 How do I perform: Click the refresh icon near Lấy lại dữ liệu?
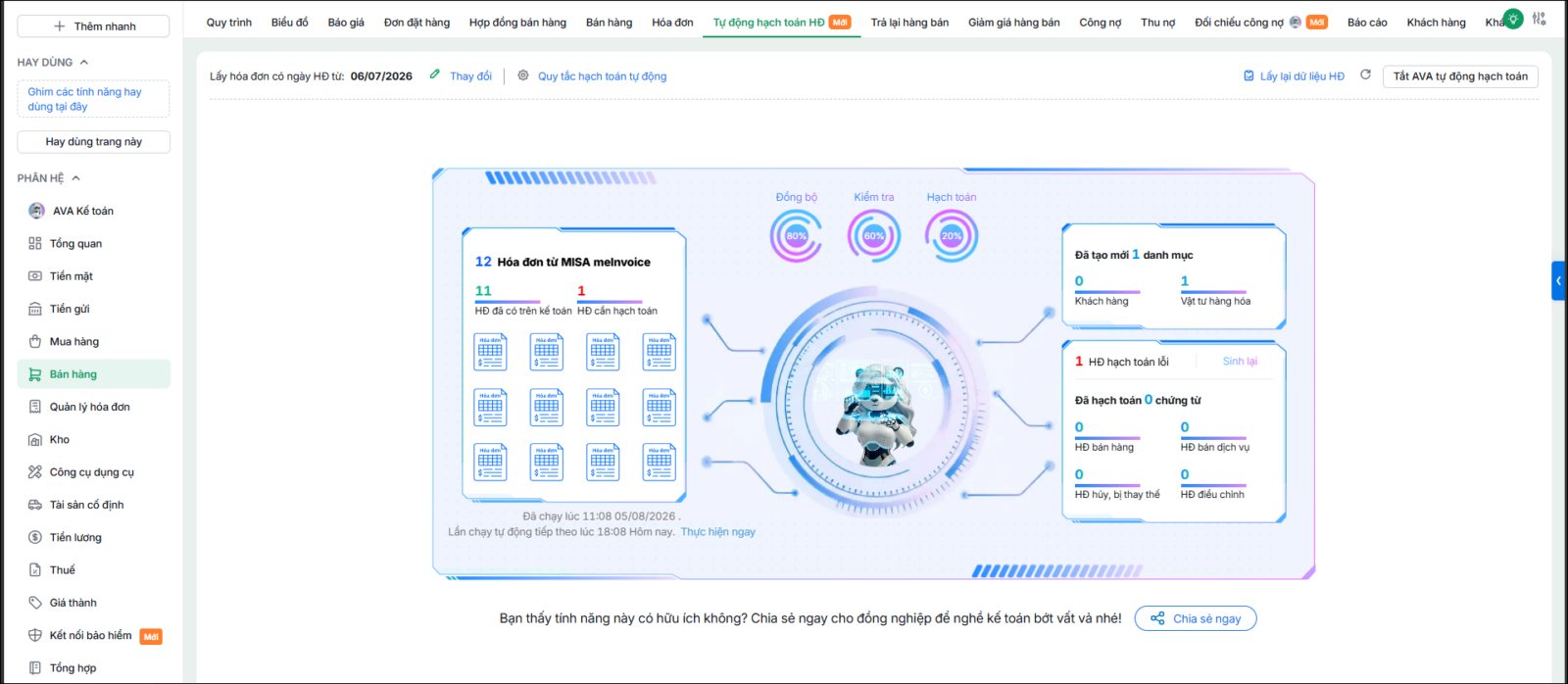(1365, 75)
